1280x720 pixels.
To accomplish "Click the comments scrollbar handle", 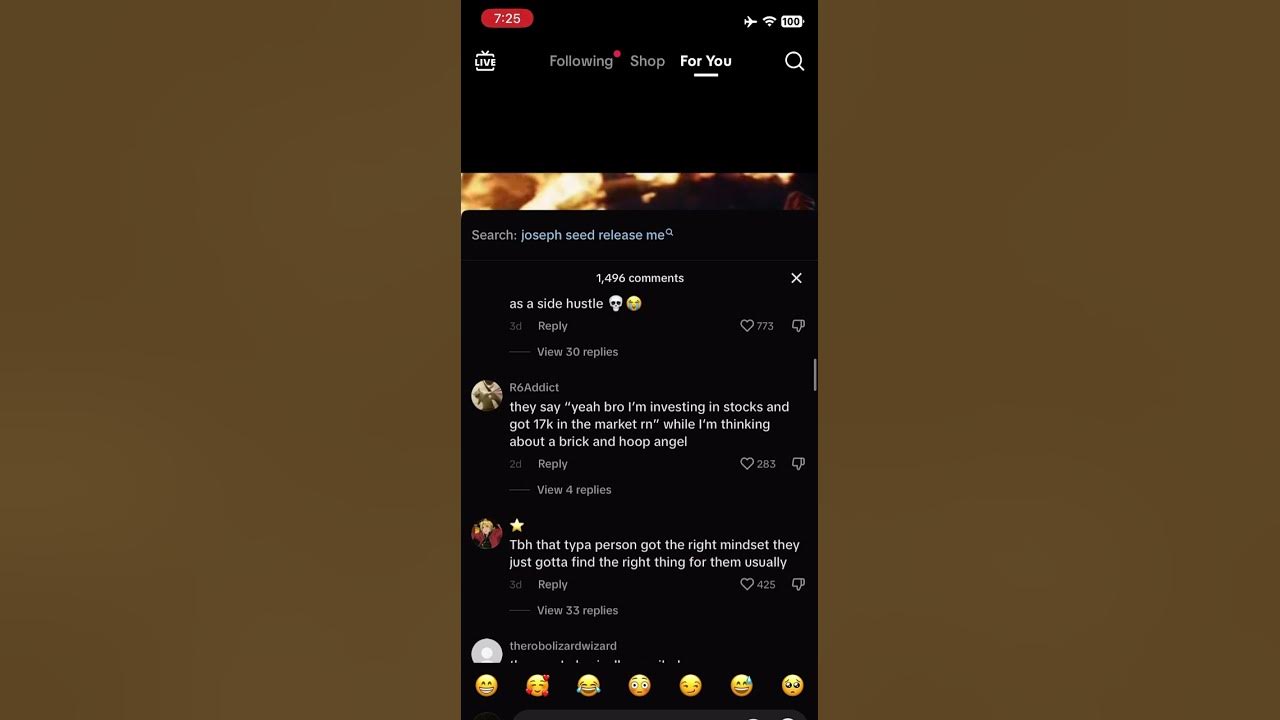I will [815, 375].
